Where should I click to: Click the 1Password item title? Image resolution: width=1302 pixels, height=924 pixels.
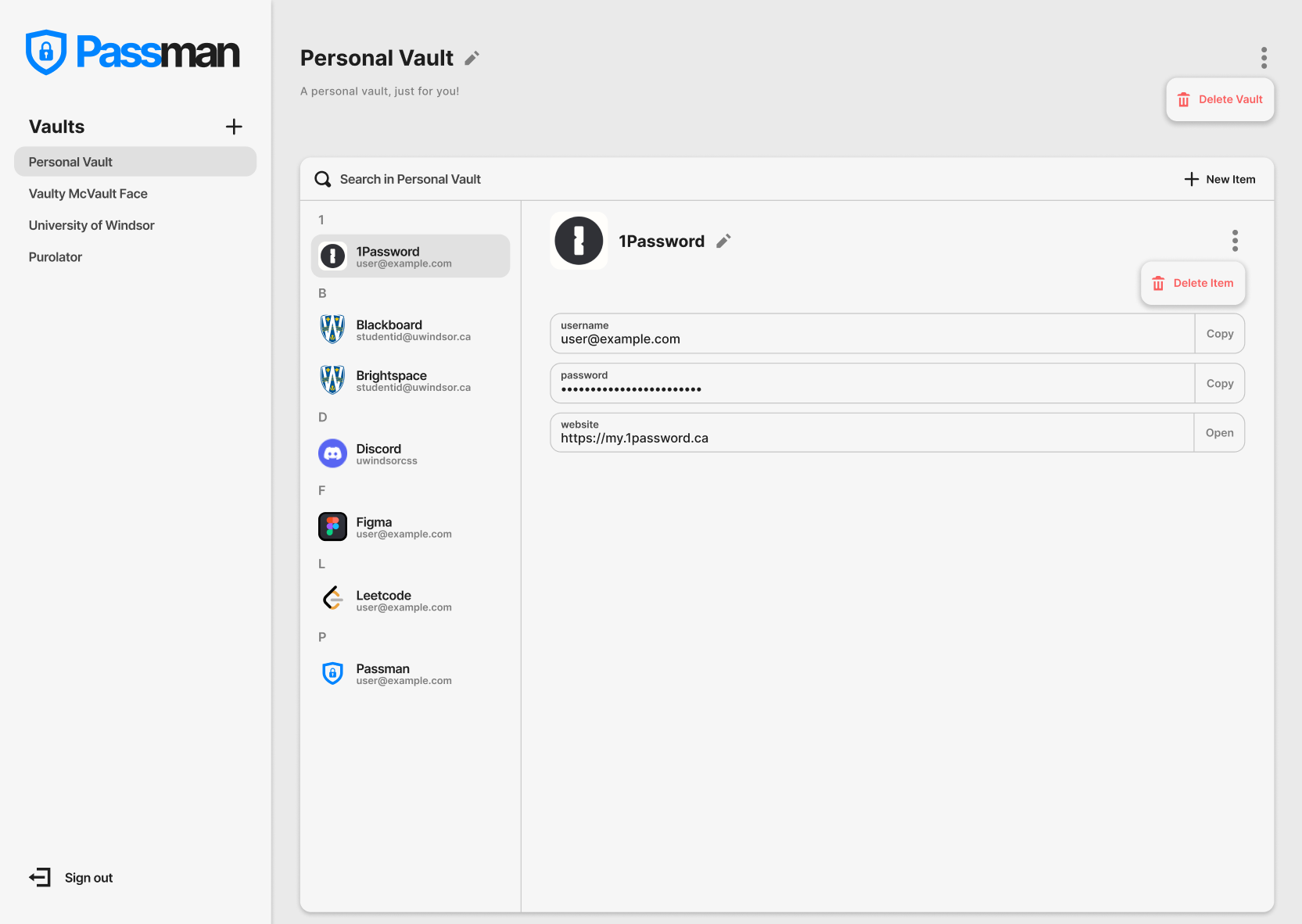click(662, 242)
